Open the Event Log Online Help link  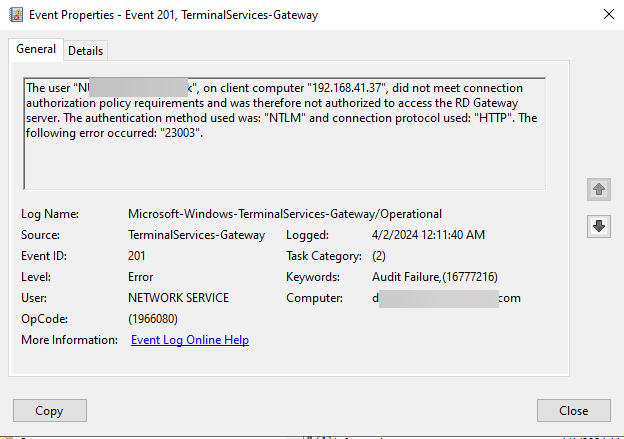[190, 340]
